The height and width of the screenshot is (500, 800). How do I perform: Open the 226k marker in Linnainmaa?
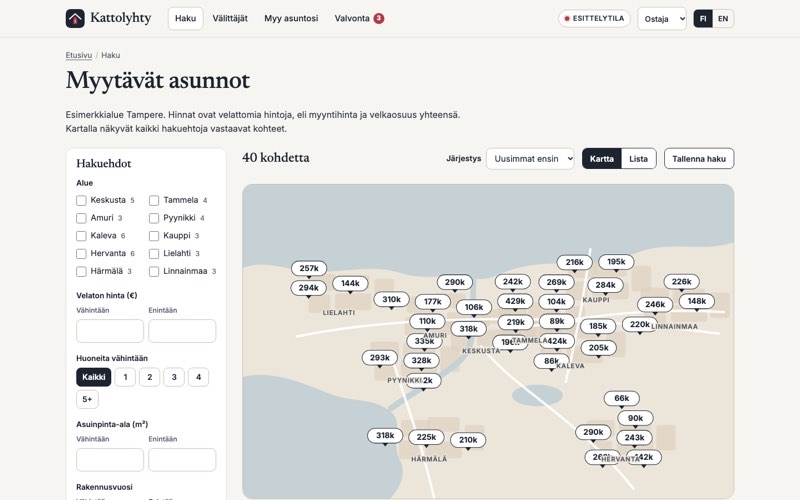click(682, 282)
